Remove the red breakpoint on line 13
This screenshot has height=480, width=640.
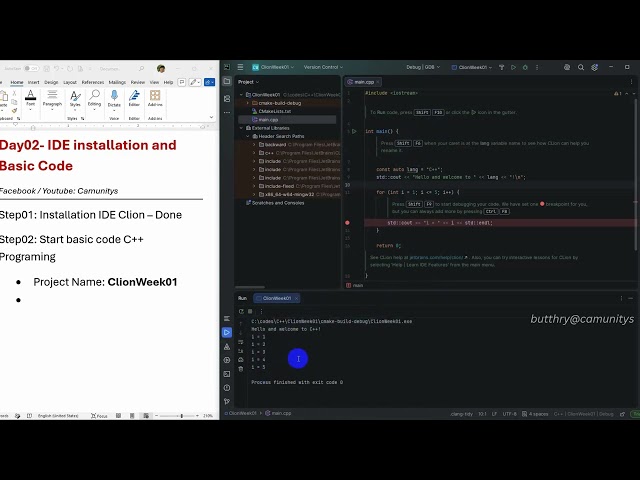(x=347, y=223)
